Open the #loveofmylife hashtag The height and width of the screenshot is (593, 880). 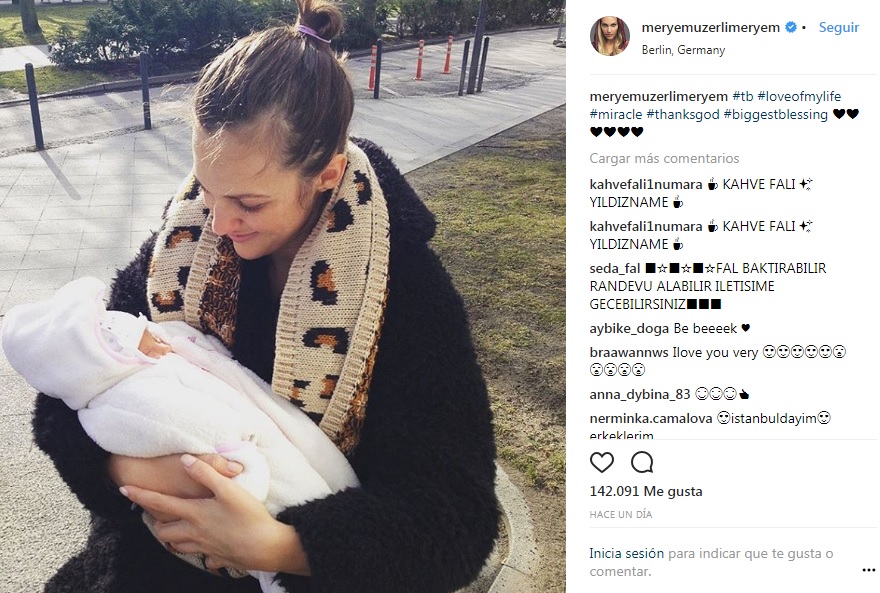click(x=799, y=96)
